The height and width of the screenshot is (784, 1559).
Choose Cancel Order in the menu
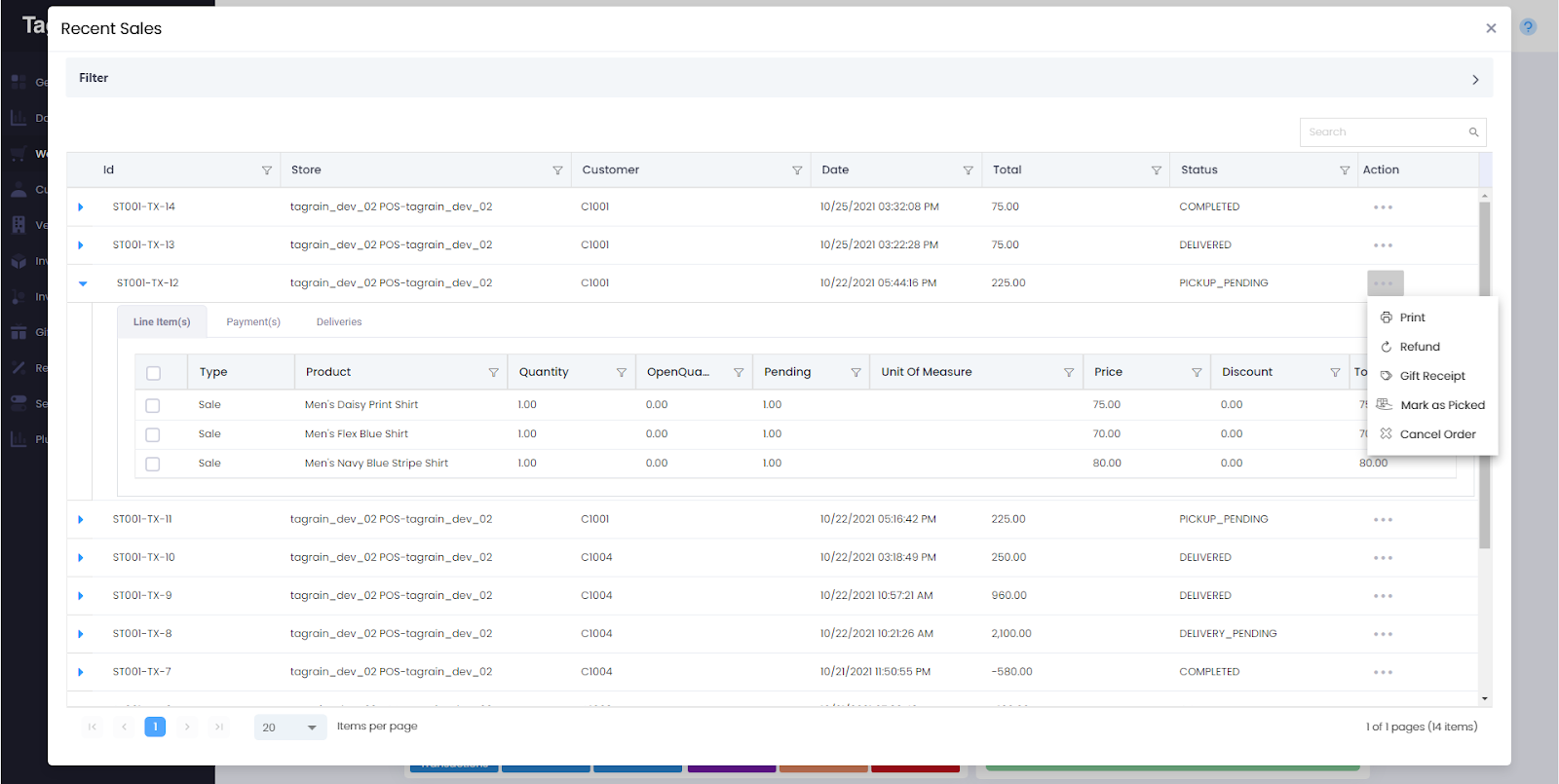click(1437, 434)
